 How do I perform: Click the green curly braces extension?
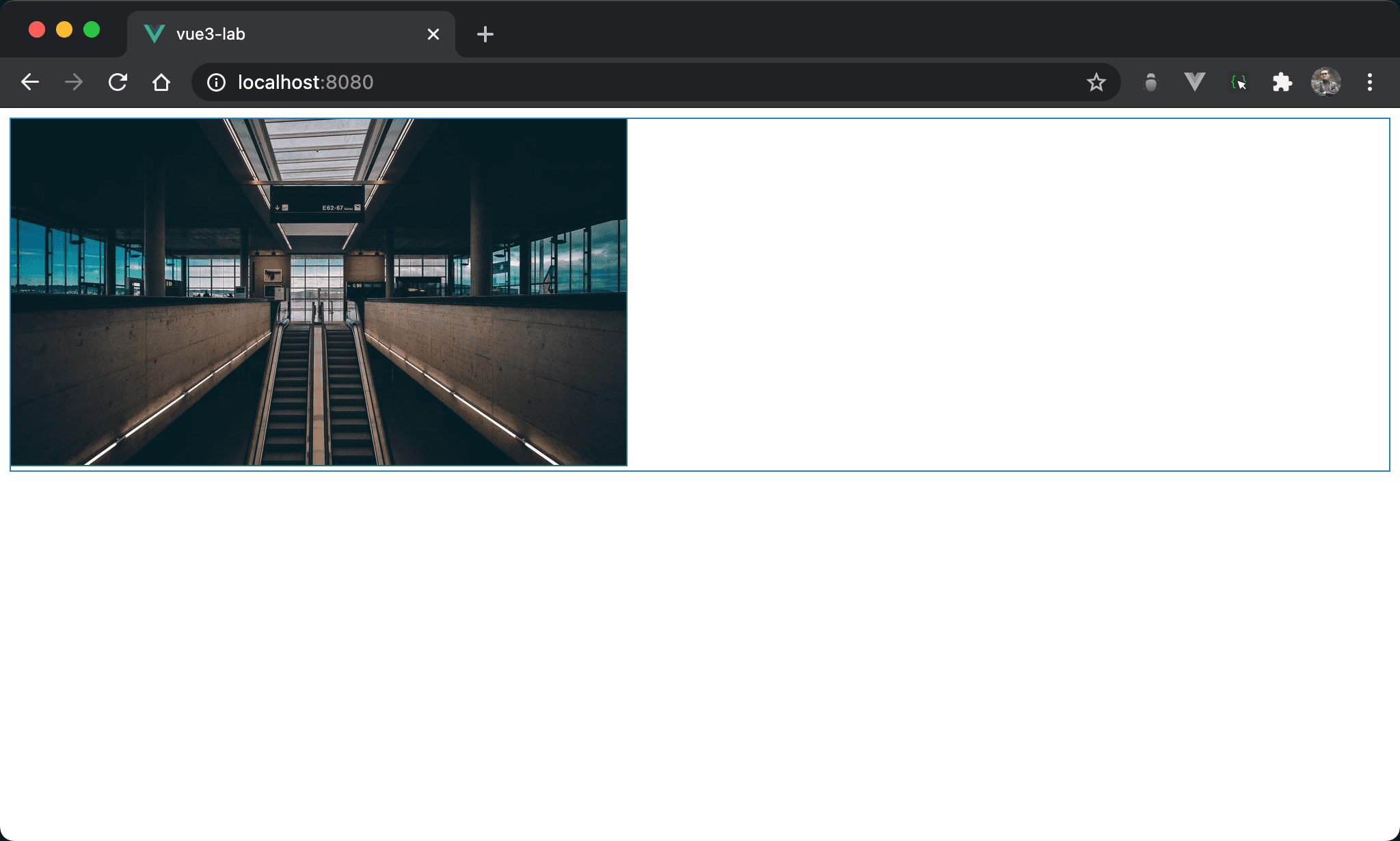pos(1238,83)
